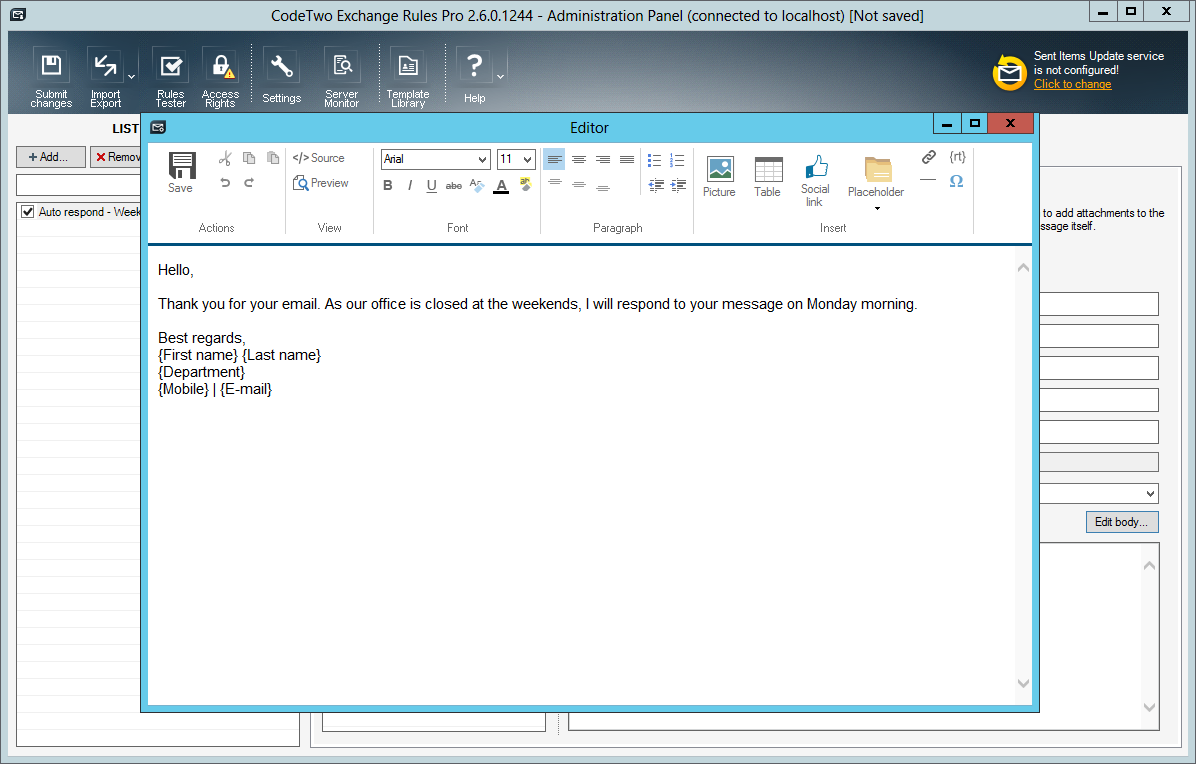This screenshot has width=1196, height=764.
Task: Click the {Department} placeholder line
Action: (201, 372)
